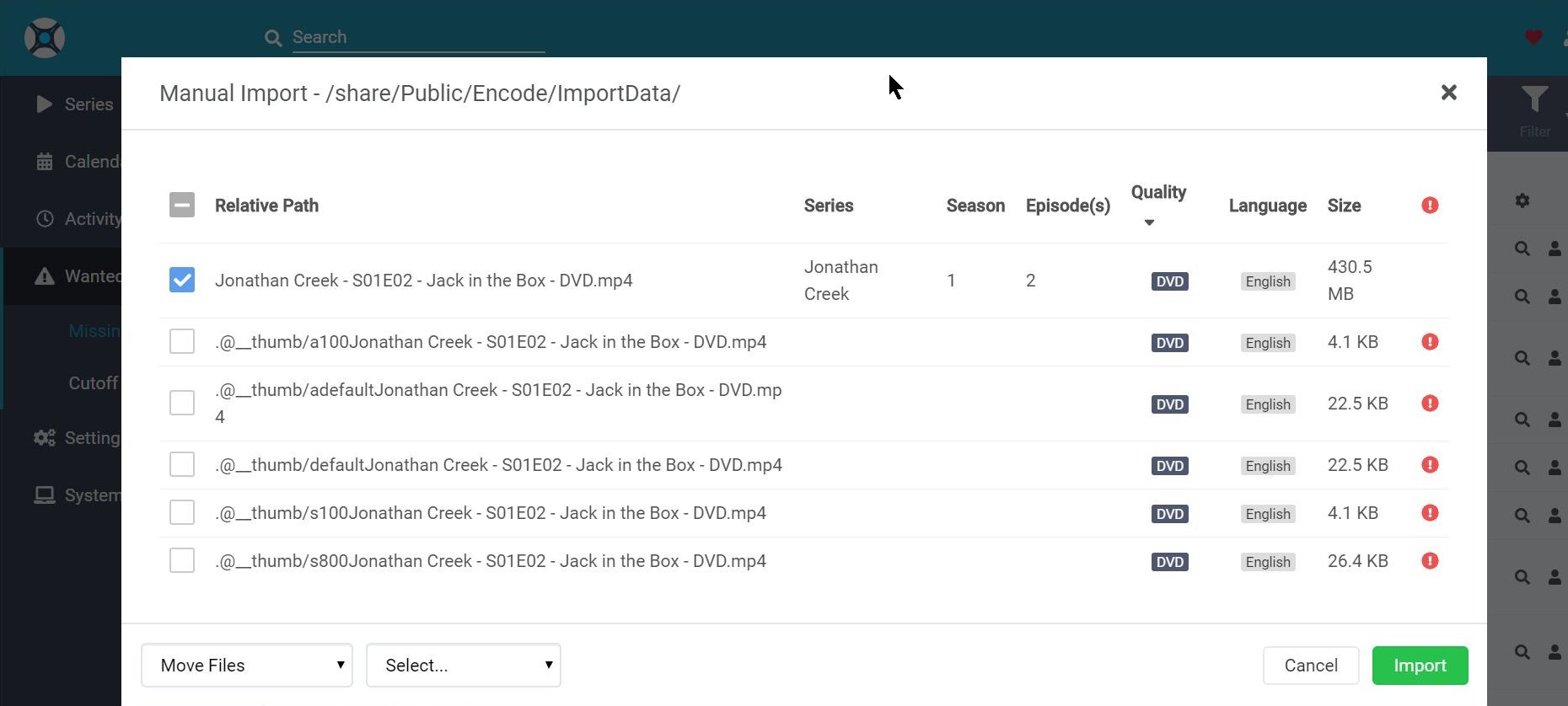Uncheck the Jonathan Creek S01E02 main file
Viewport: 1568px width, 706px height.
(x=182, y=281)
